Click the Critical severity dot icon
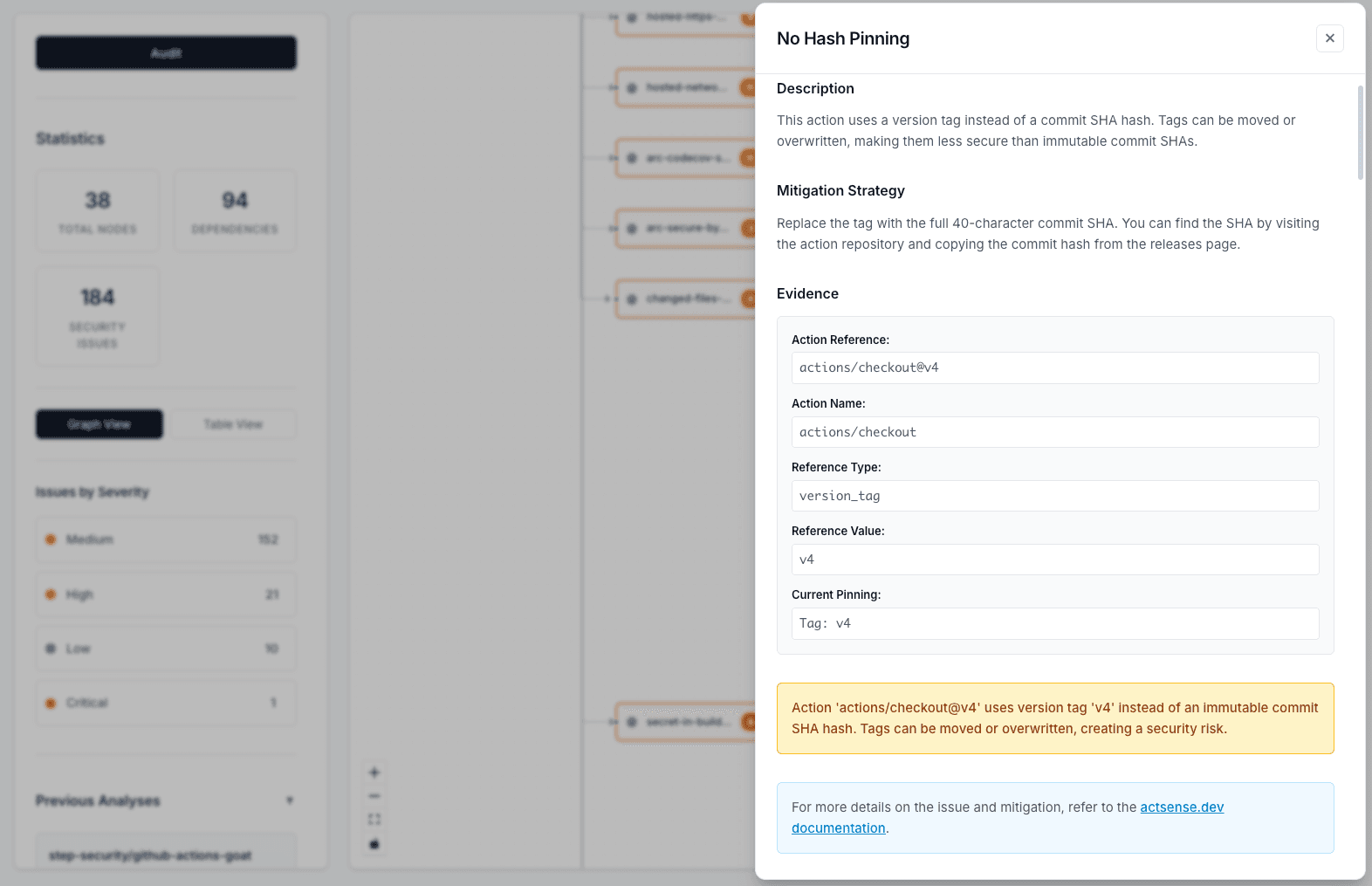The height and width of the screenshot is (886, 1372). pyautogui.click(x=51, y=703)
